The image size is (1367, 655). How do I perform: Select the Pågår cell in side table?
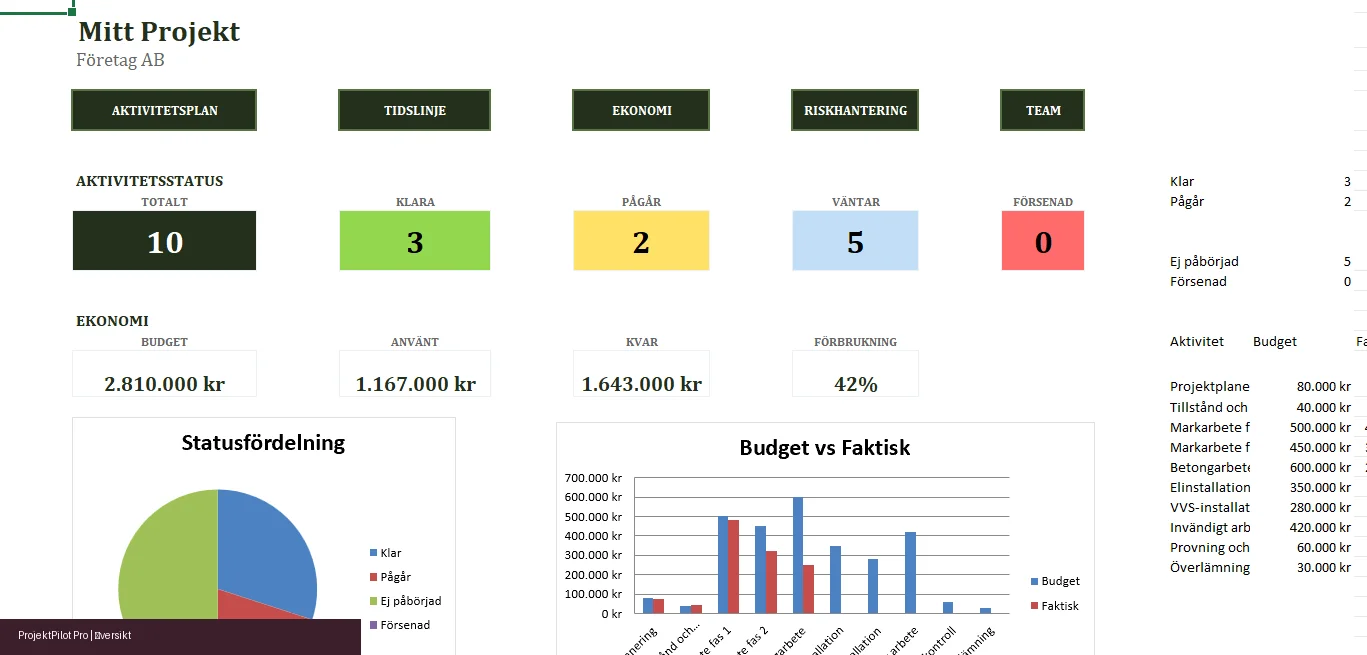click(x=1187, y=201)
